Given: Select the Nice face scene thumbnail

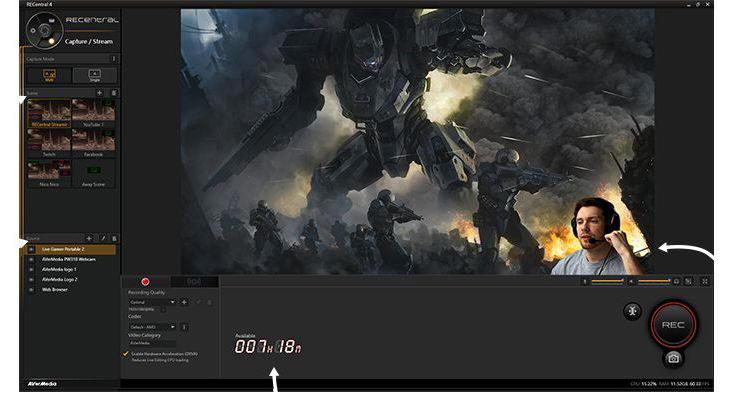Looking at the screenshot, I should click(49, 173).
